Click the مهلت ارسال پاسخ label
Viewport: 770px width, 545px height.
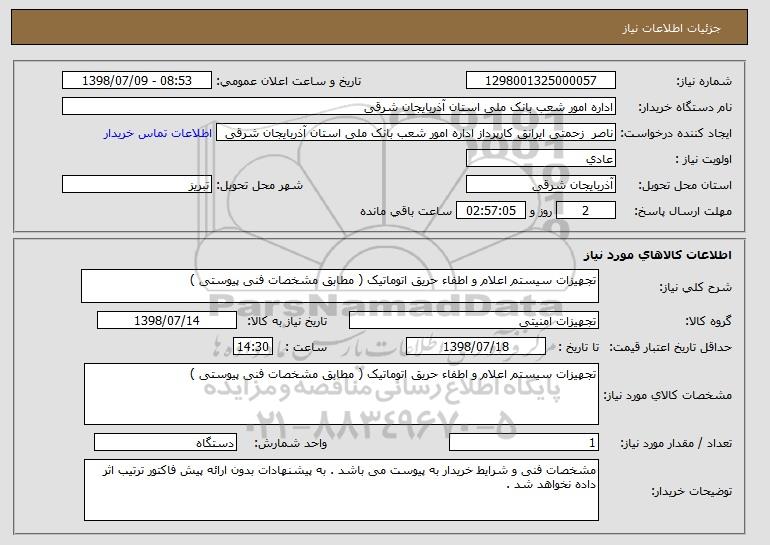click(x=683, y=211)
